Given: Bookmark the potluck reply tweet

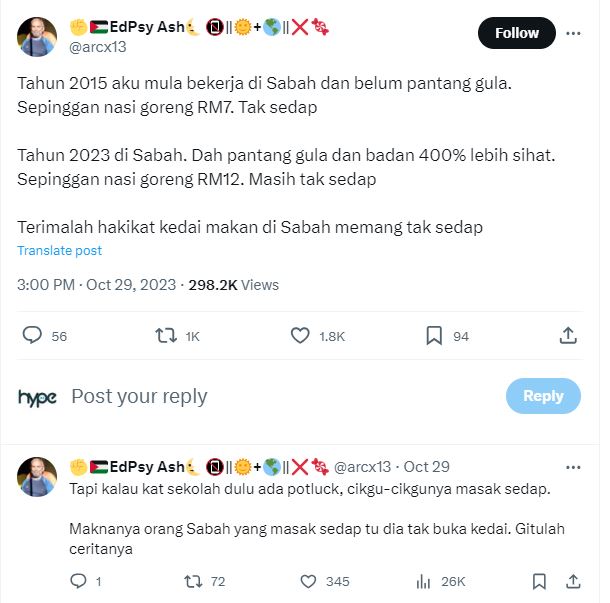Looking at the screenshot, I should pyautogui.click(x=539, y=581).
